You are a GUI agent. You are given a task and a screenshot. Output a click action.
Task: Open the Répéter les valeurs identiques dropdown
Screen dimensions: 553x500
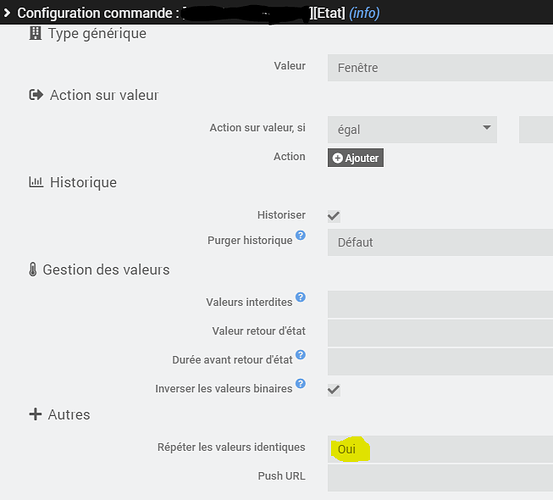pos(440,449)
